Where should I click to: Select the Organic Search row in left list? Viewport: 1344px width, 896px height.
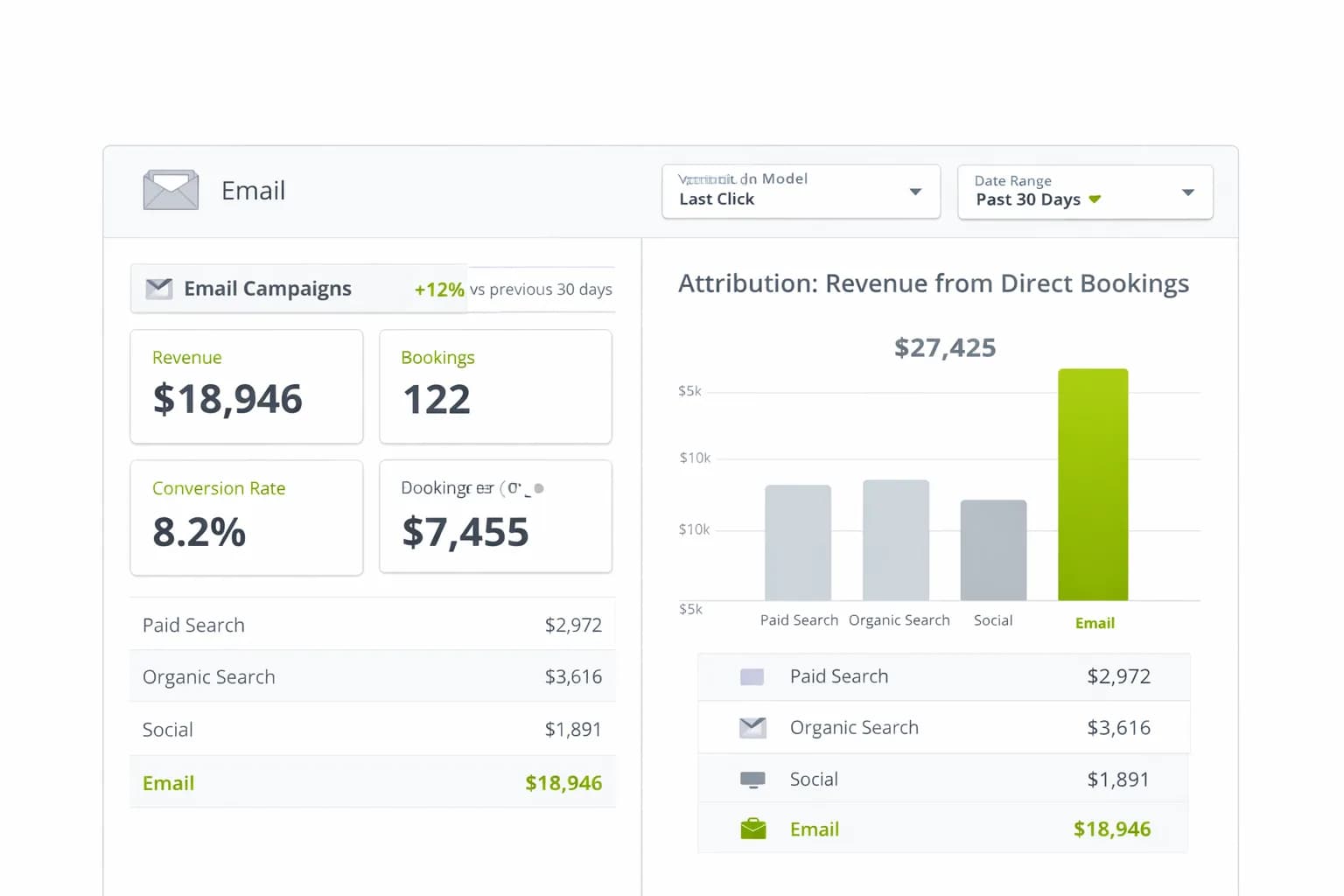coord(373,676)
